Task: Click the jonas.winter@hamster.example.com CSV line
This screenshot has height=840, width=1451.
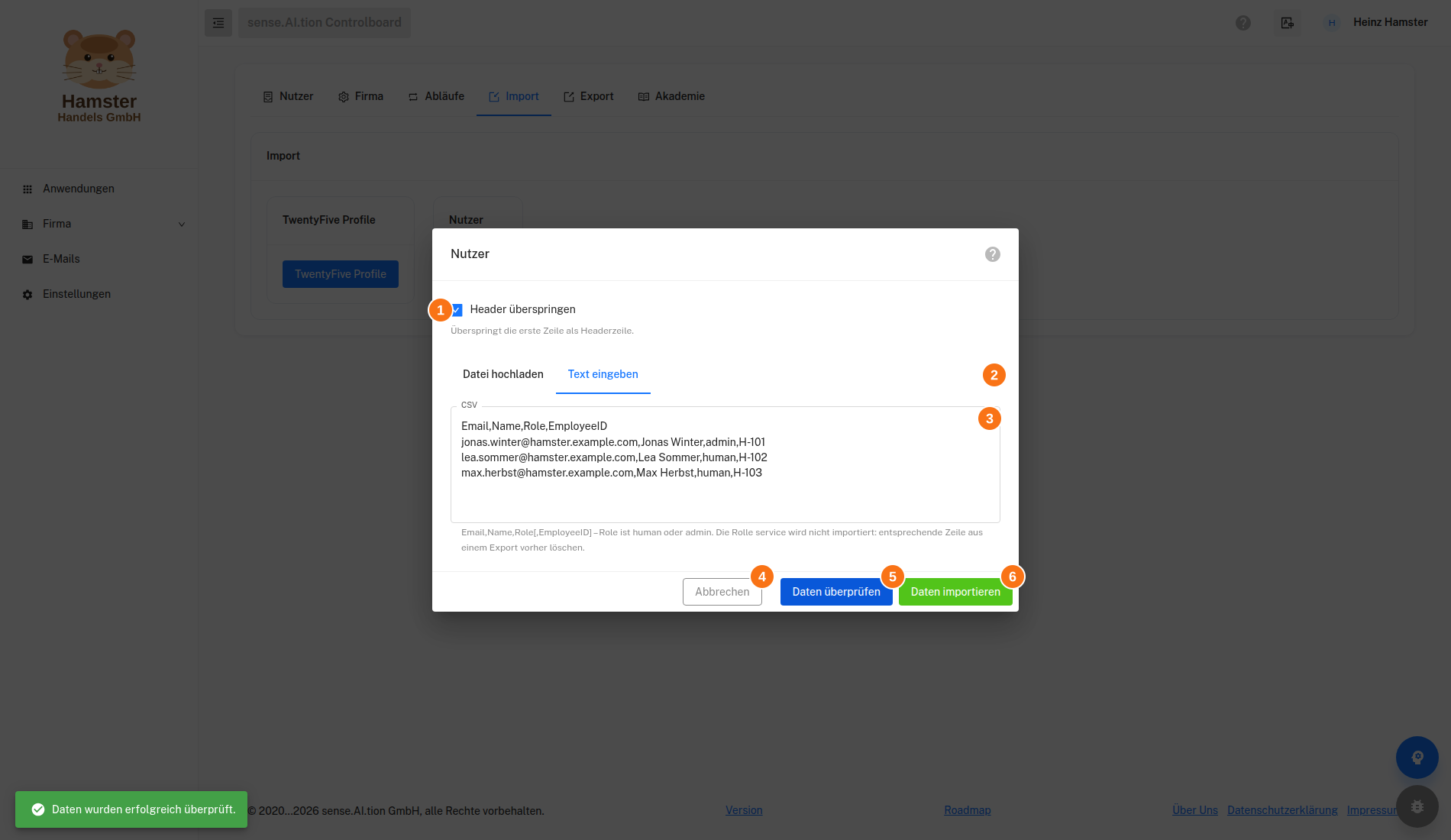Action: tap(613, 442)
